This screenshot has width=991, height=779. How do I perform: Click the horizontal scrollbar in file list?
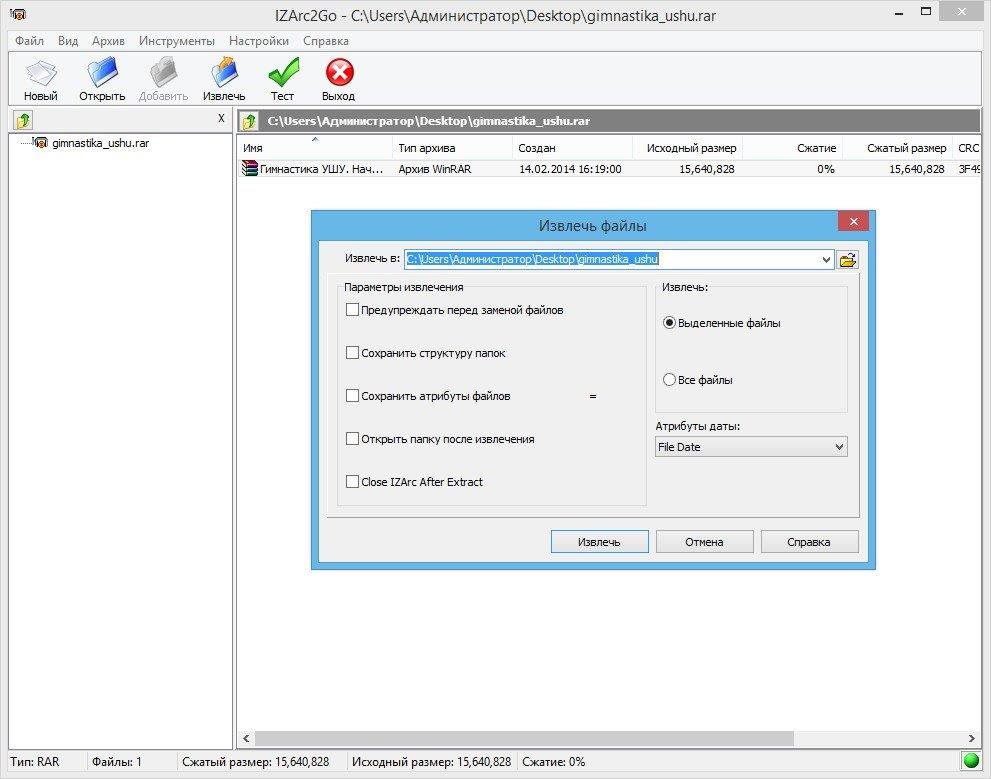(x=520, y=739)
